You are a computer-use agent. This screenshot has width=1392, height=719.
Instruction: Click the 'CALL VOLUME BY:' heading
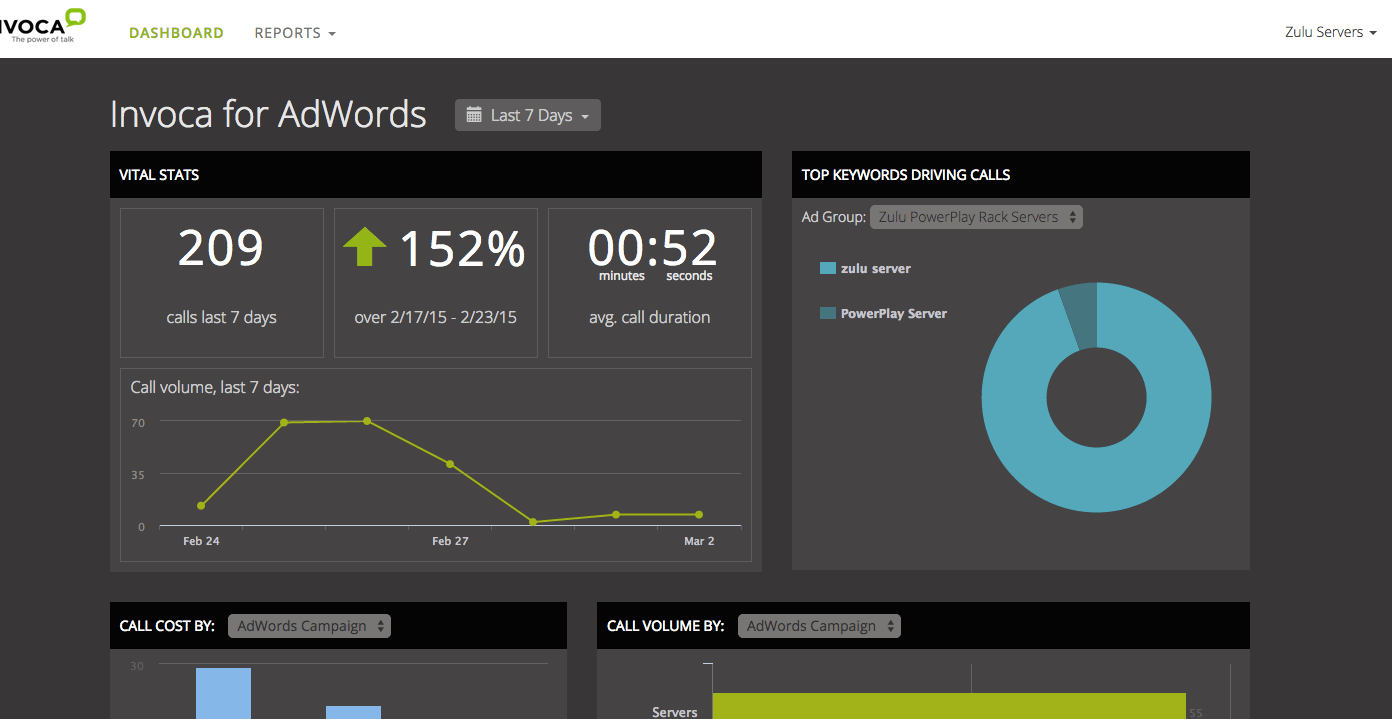(666, 626)
